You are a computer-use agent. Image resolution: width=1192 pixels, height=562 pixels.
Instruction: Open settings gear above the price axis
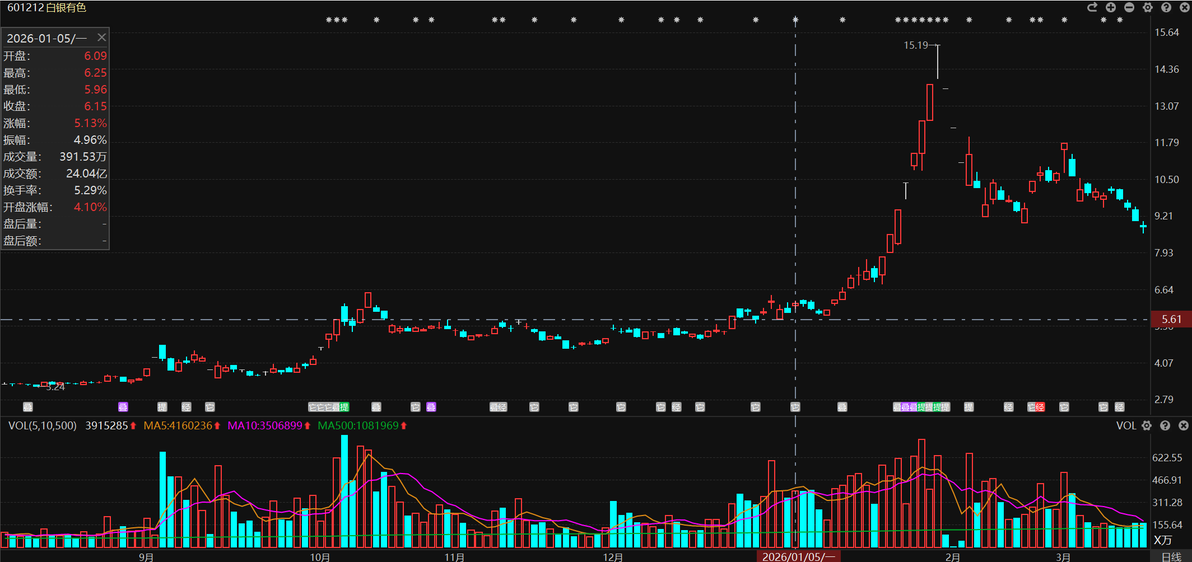(x=1147, y=7)
